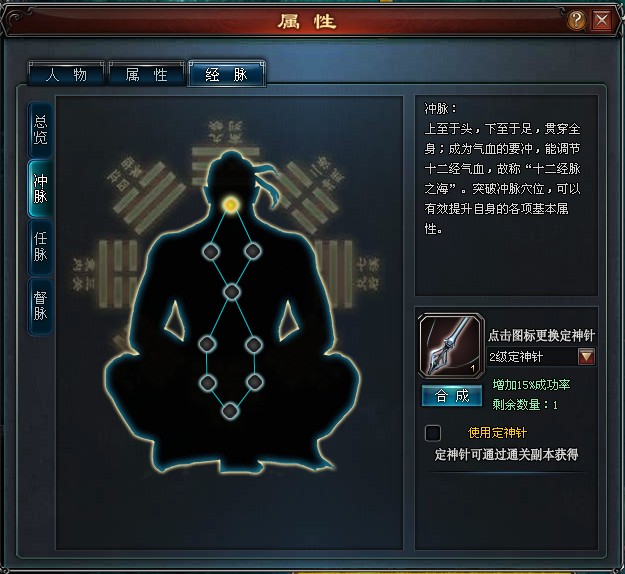The image size is (625, 574).
Task: Select the 总览 side tab
Action: [x=40, y=130]
